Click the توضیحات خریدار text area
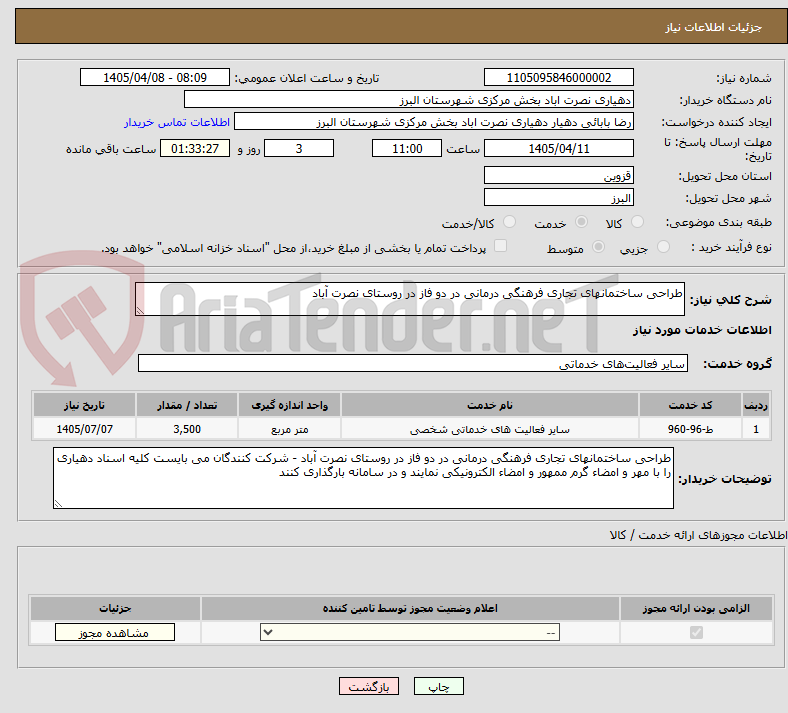The height and width of the screenshot is (713, 788). pos(363,478)
